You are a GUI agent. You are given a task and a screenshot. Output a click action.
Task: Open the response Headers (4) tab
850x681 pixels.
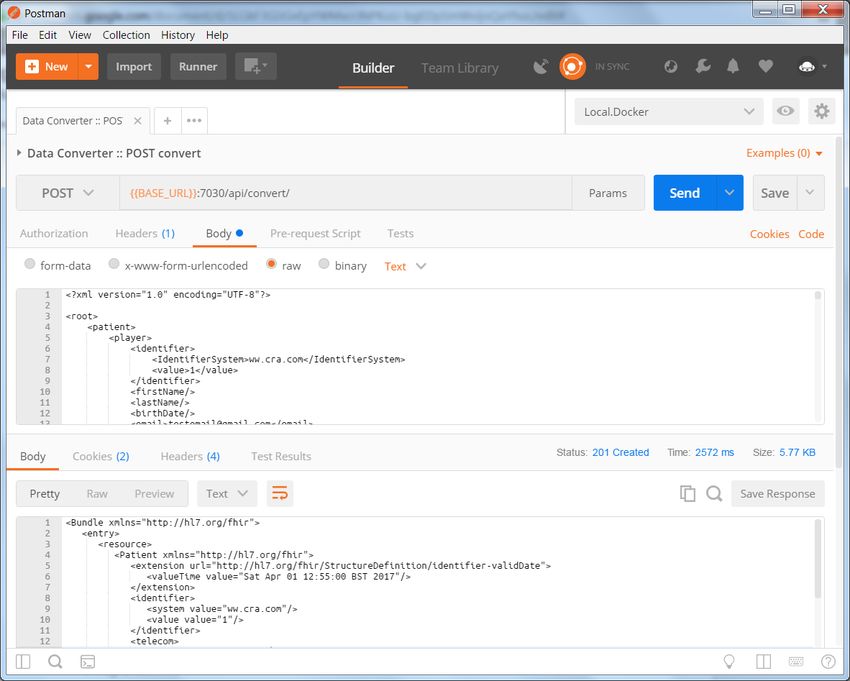190,457
